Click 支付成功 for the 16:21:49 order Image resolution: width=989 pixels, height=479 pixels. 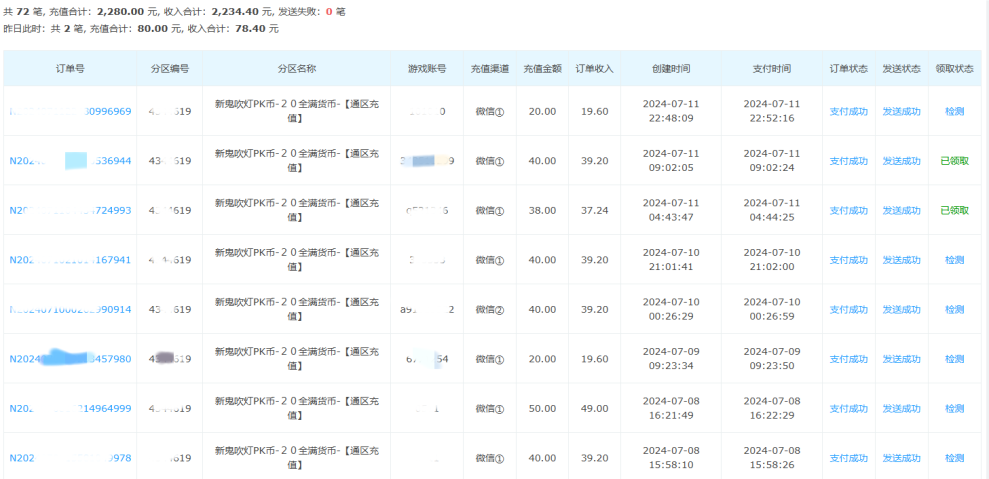(x=848, y=409)
